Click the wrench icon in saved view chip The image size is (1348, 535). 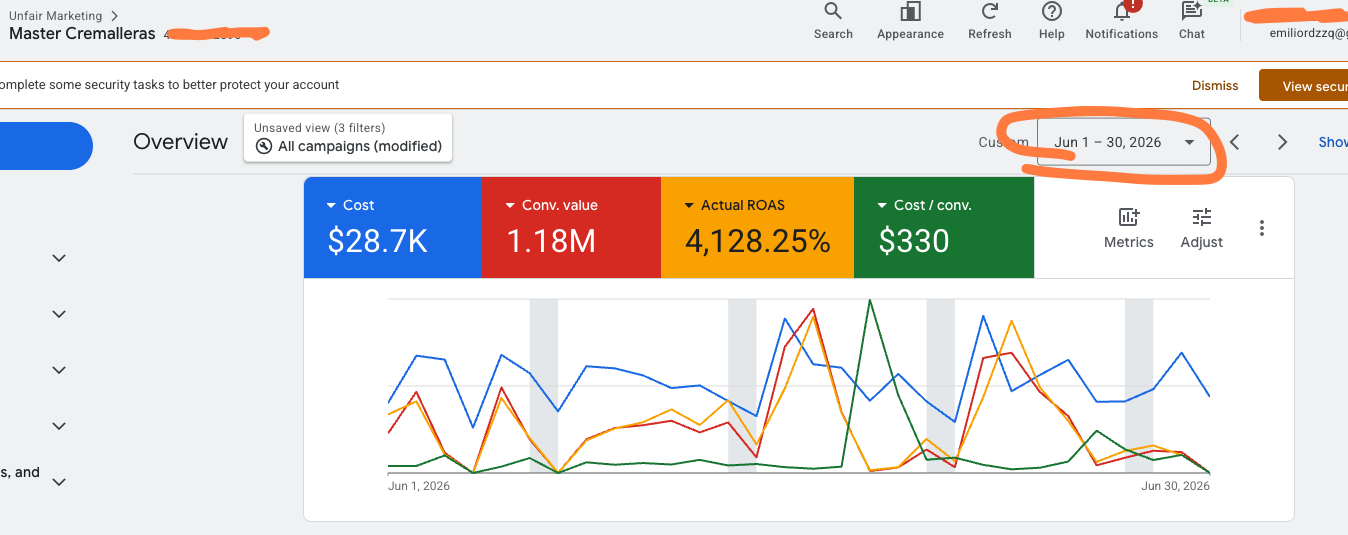[x=264, y=146]
